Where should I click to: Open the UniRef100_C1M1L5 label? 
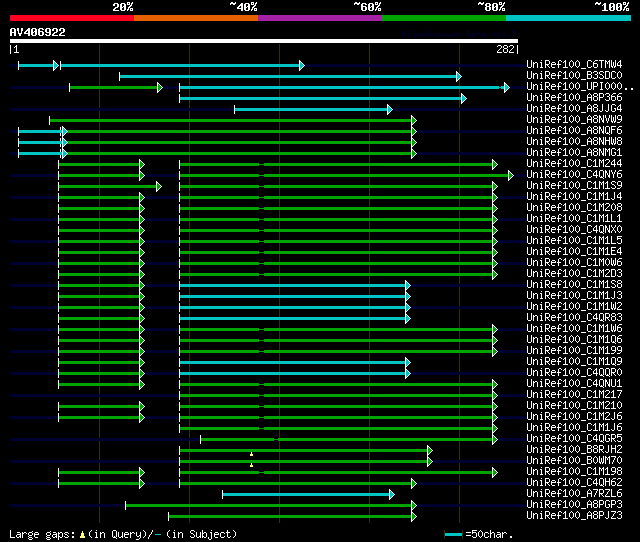click(x=574, y=241)
